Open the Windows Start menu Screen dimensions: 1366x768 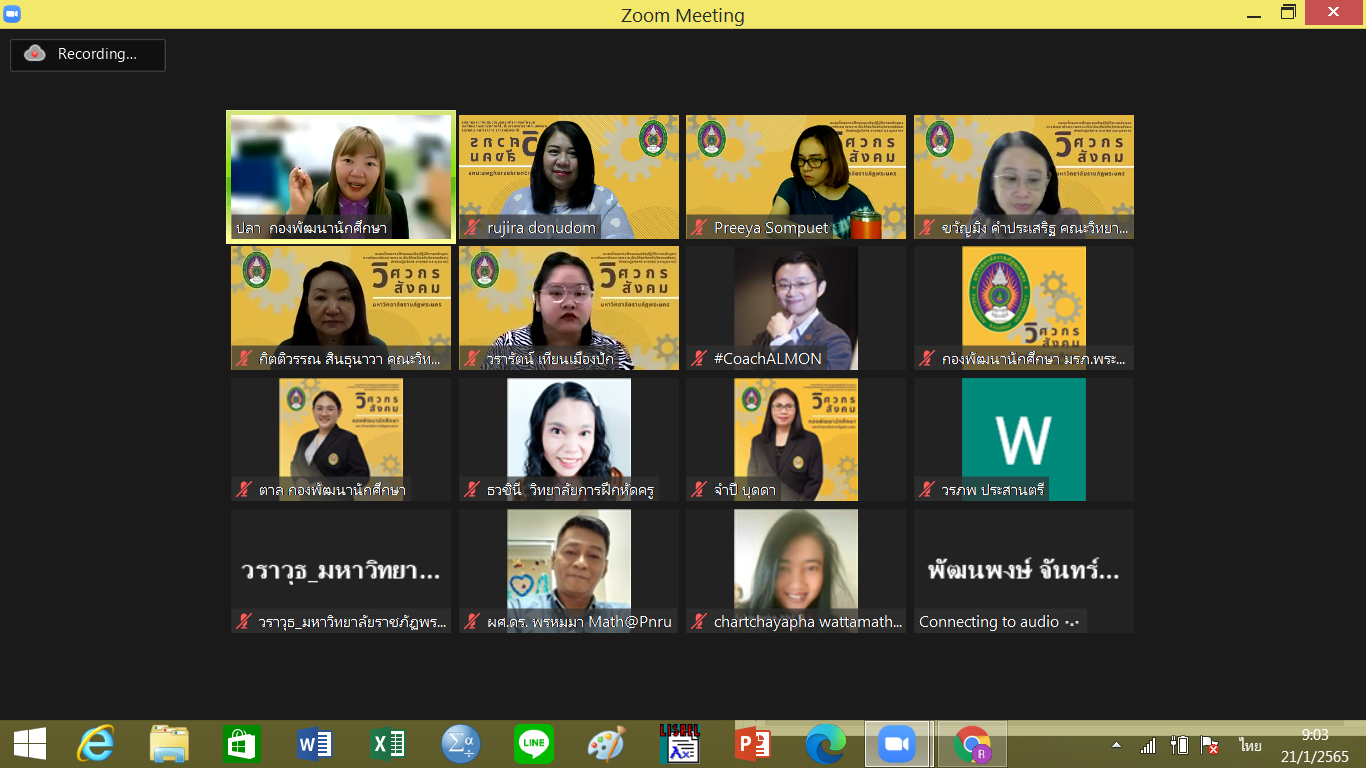pos(29,744)
